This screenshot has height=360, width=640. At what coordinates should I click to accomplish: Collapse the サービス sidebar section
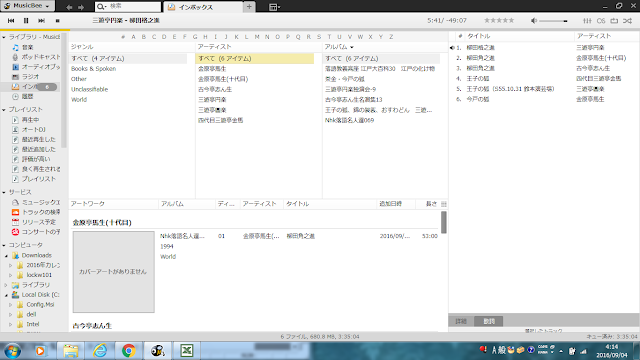tap(4, 192)
